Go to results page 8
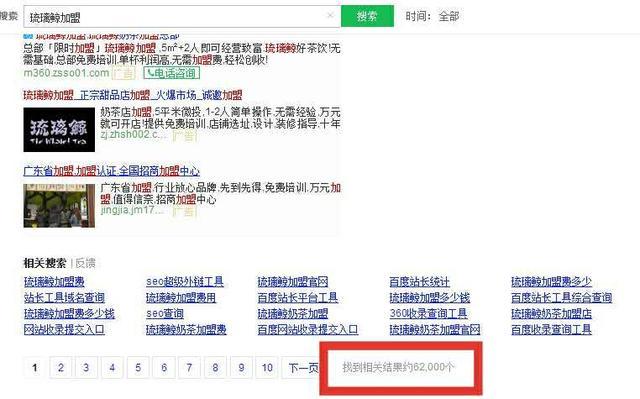The width and height of the screenshot is (640, 399). [x=216, y=368]
